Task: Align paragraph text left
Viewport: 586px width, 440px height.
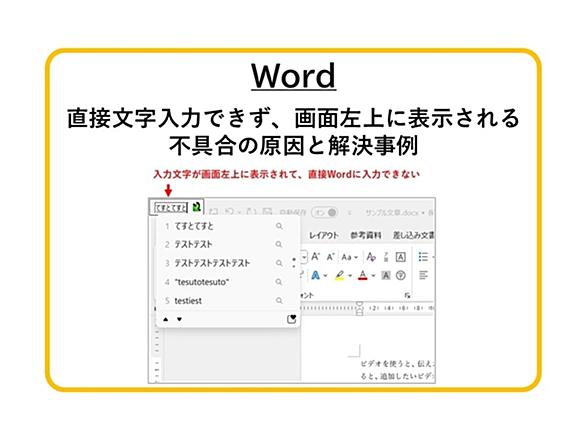Action: coord(423,276)
